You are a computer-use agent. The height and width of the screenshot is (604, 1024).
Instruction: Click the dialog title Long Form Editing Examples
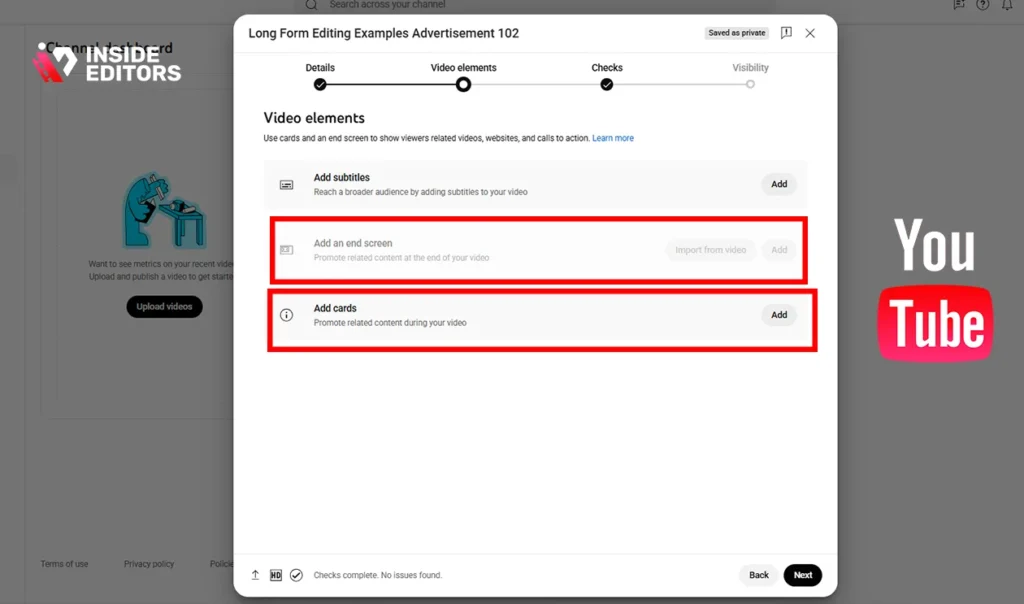[x=383, y=33]
